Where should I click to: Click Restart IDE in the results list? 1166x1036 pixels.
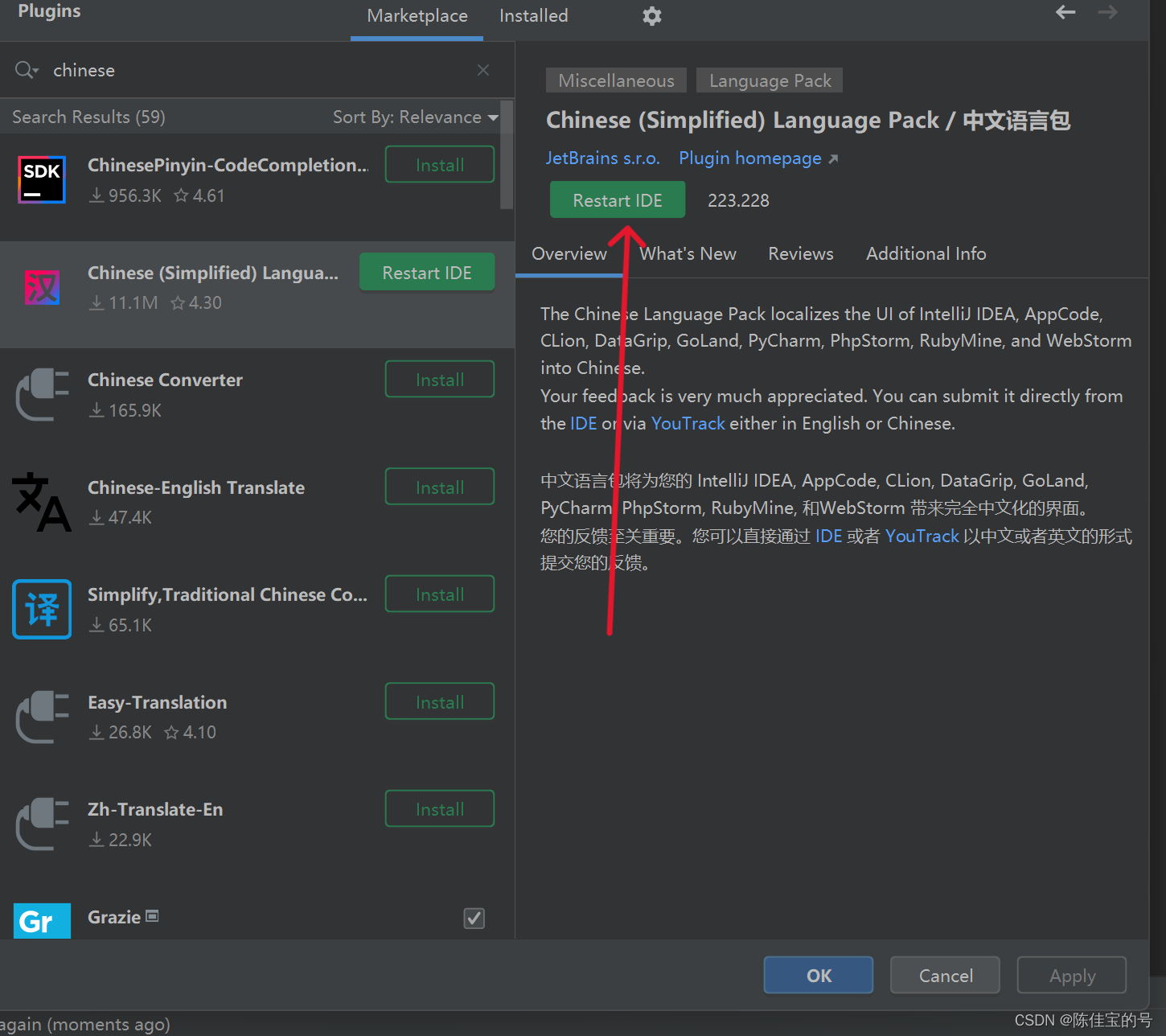pos(427,273)
